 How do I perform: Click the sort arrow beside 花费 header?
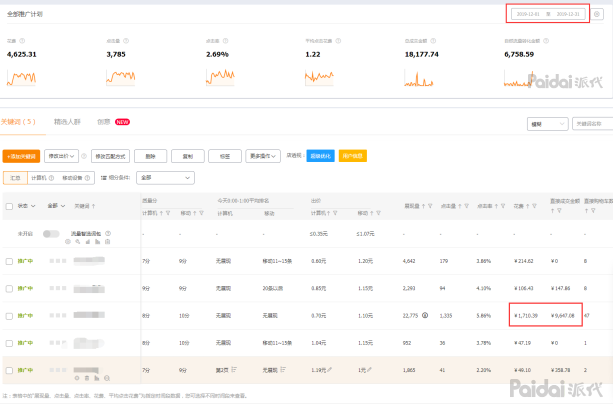527,206
